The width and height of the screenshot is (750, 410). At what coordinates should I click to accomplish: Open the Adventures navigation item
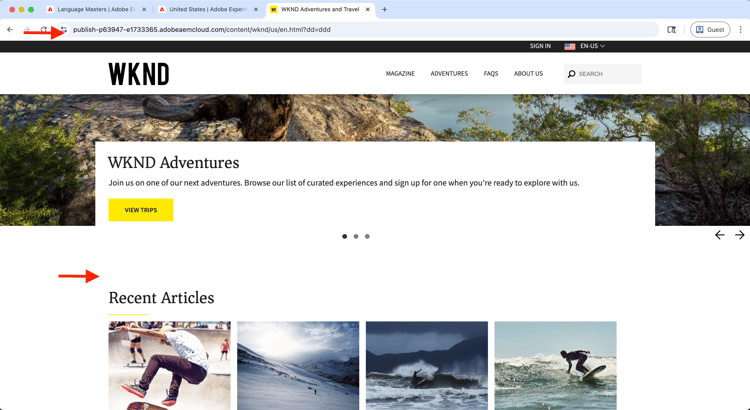click(449, 74)
